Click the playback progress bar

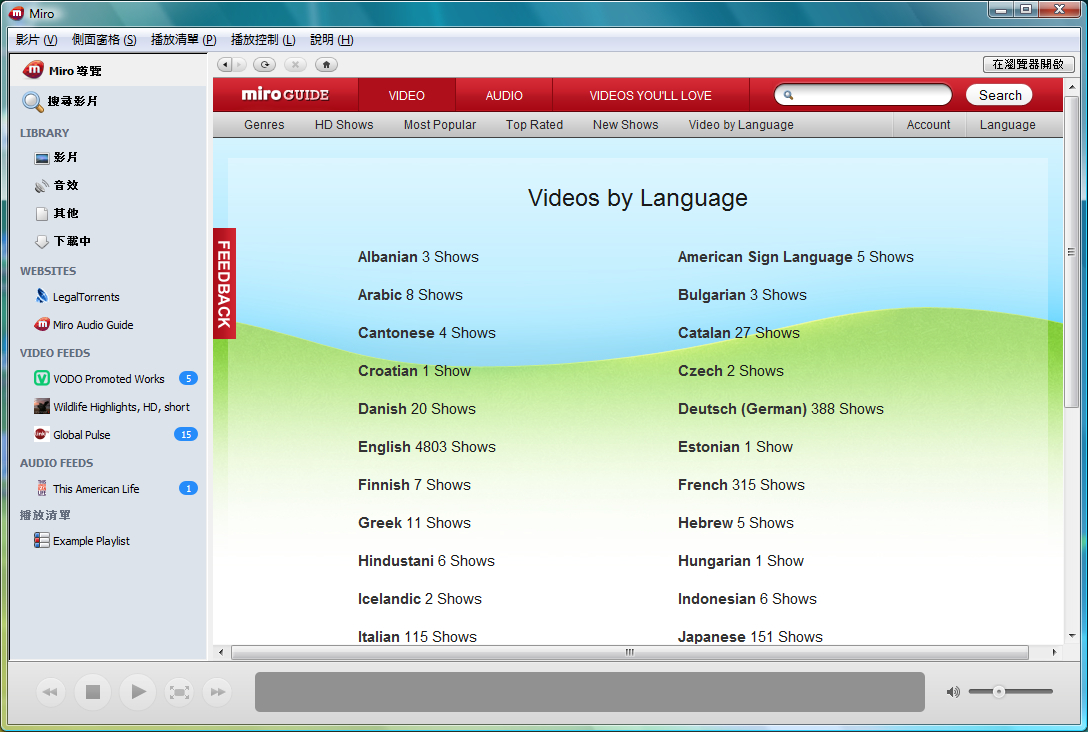click(590, 692)
